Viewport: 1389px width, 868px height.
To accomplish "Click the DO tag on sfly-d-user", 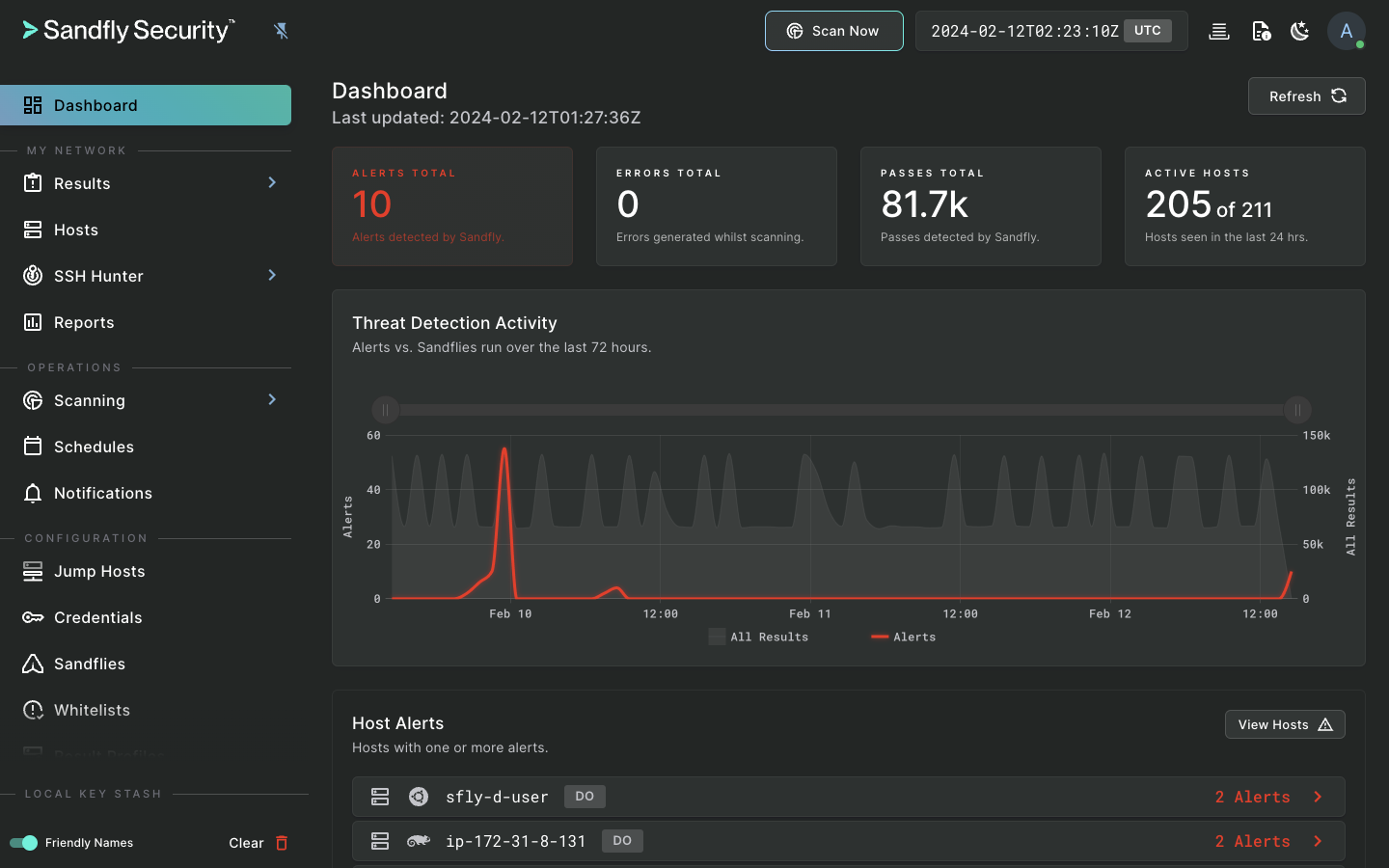I will 585,797.
